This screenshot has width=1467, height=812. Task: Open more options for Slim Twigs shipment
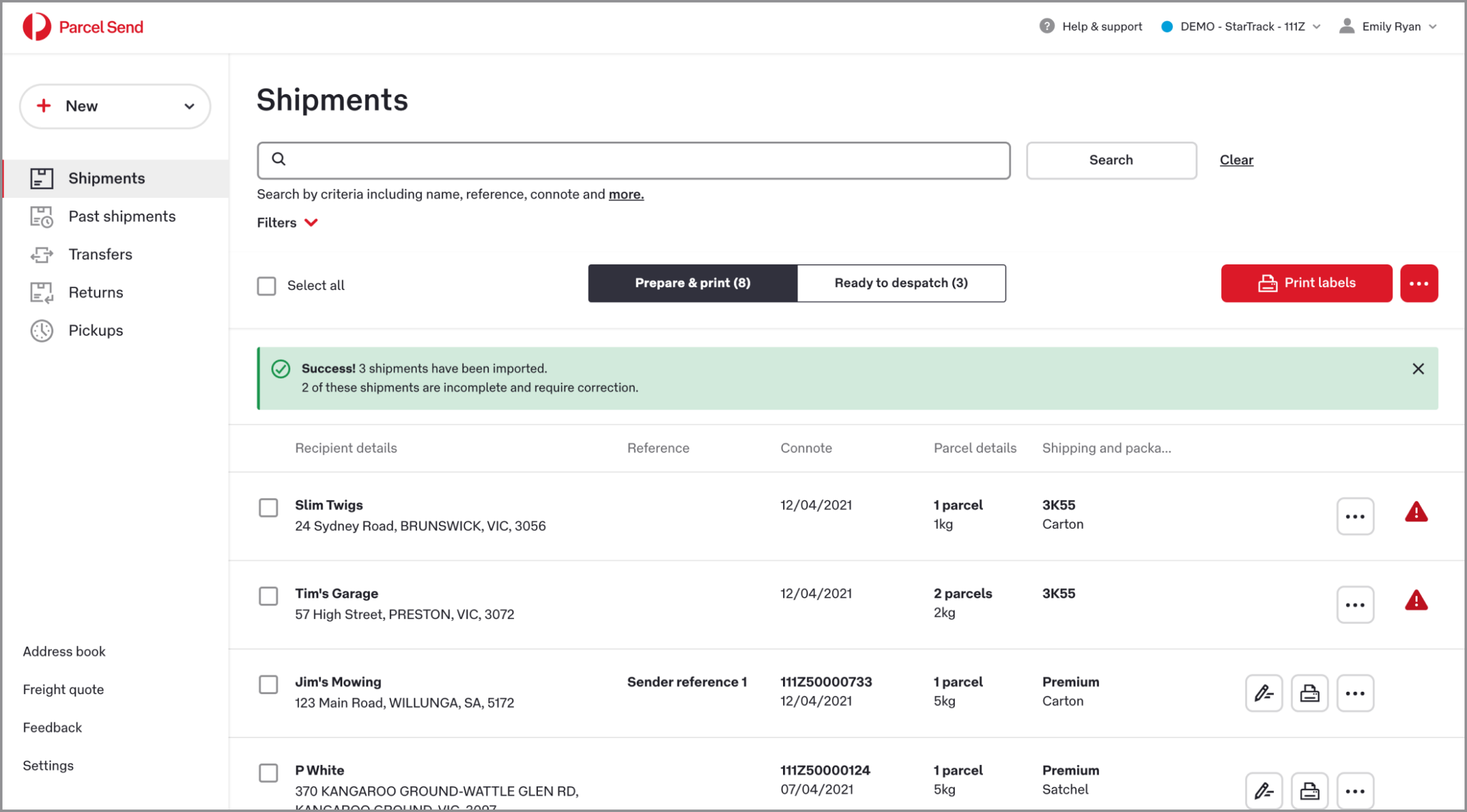point(1355,516)
